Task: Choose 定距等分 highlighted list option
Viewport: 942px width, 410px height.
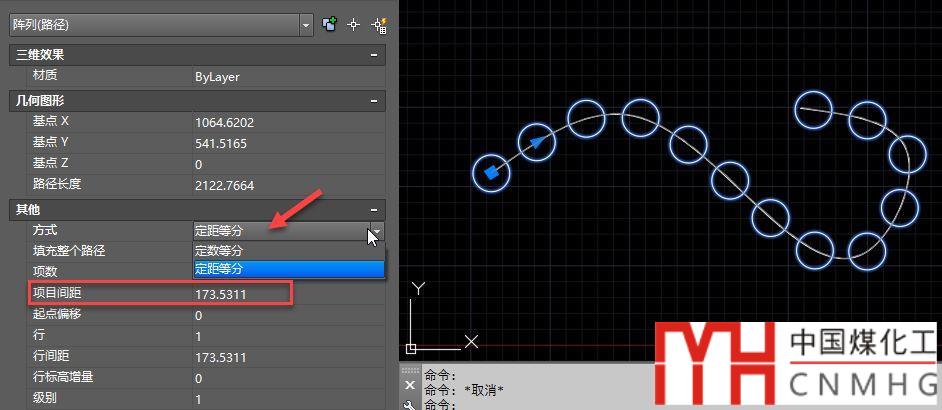Action: point(288,269)
